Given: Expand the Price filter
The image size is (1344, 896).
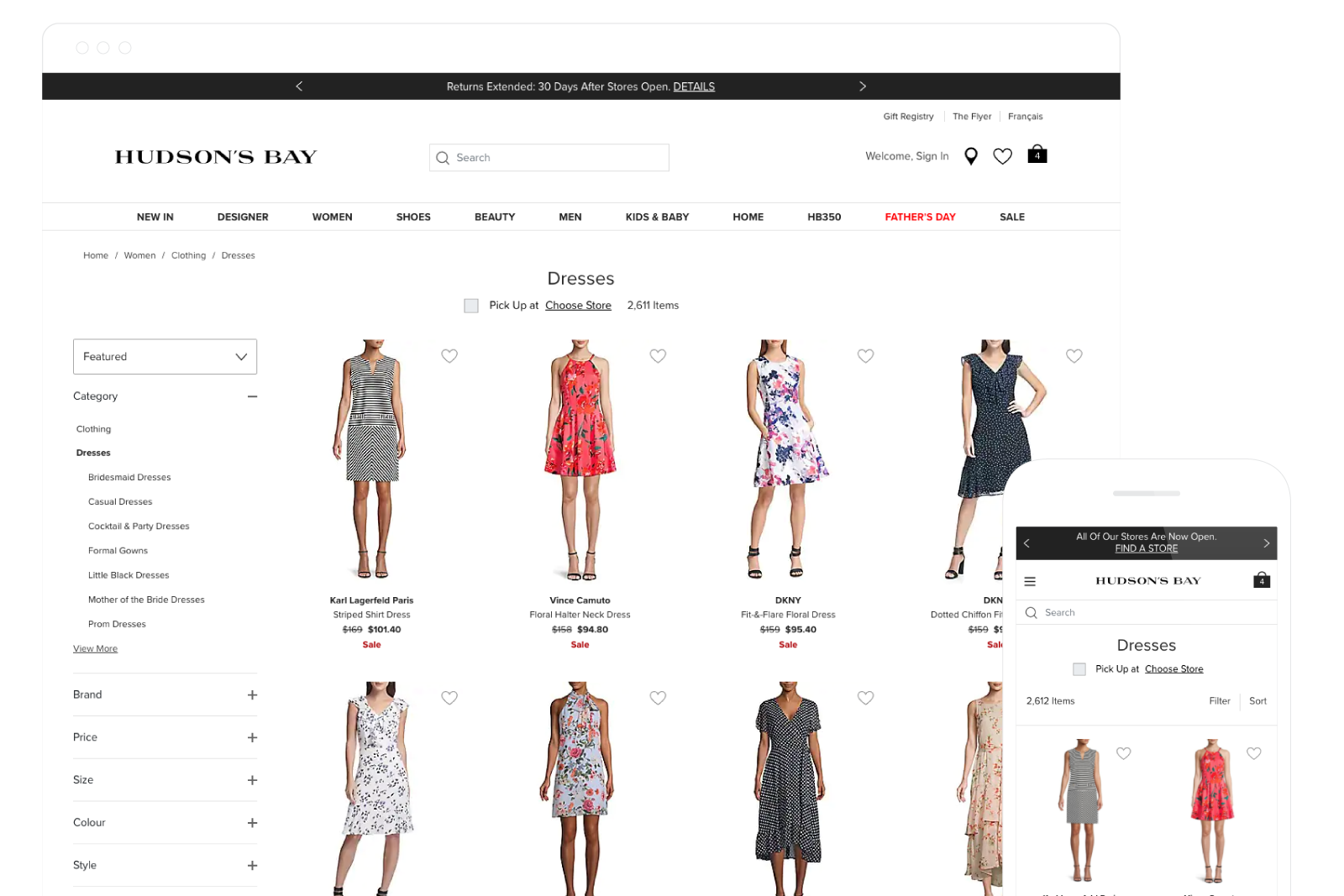Looking at the screenshot, I should [252, 737].
